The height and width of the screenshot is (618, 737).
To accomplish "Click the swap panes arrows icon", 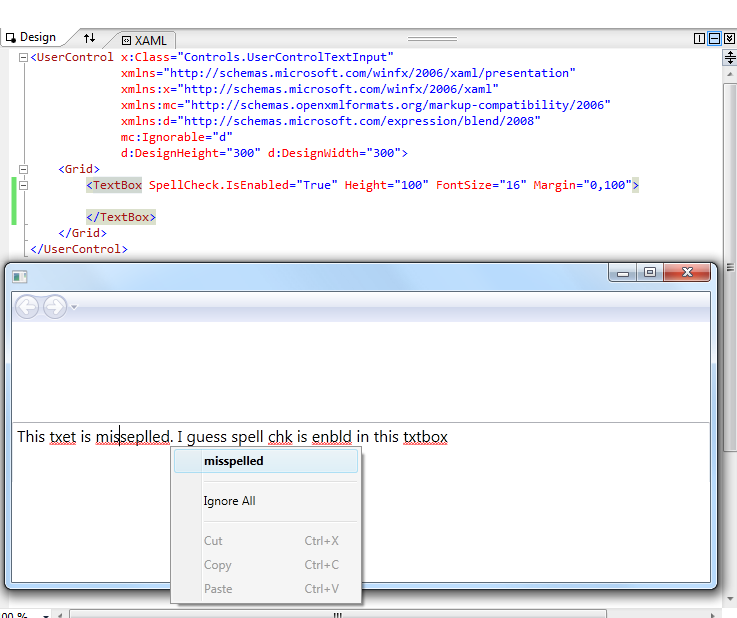I will (x=89, y=38).
